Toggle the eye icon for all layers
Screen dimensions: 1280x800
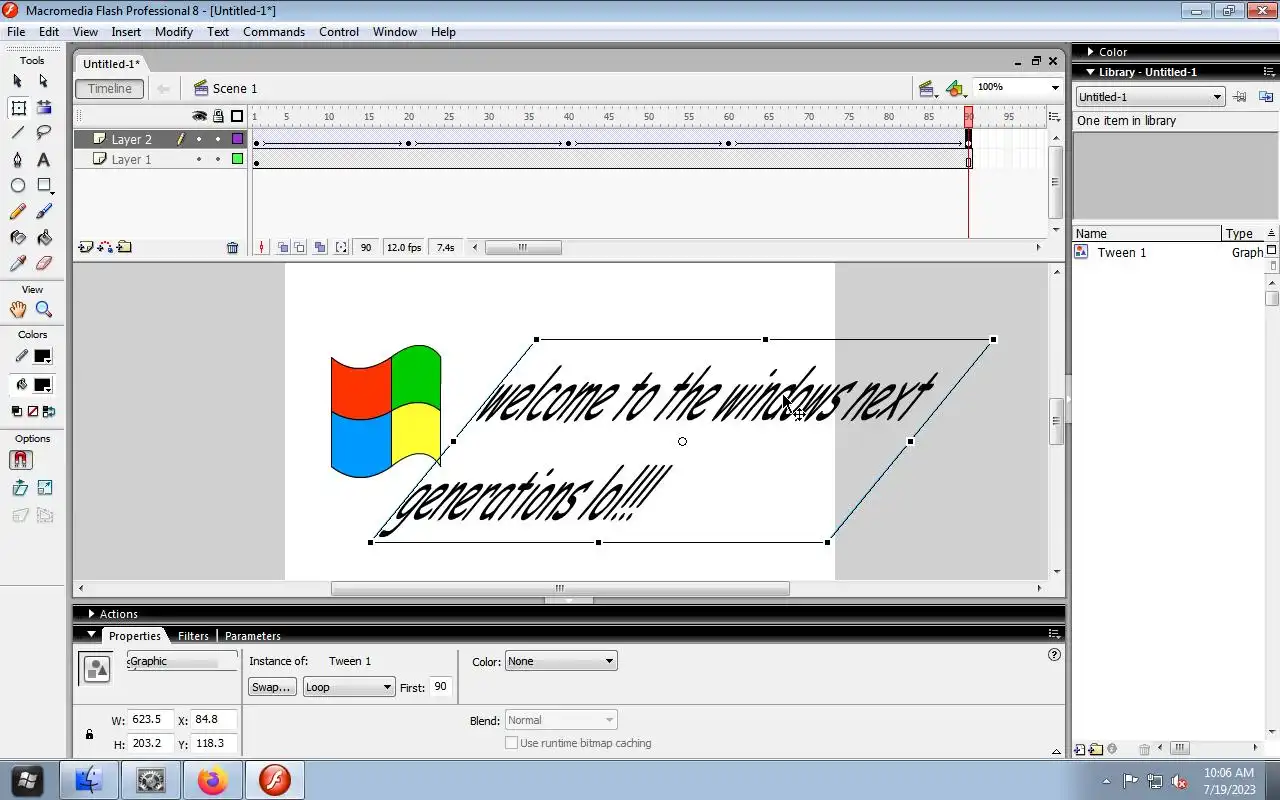[199, 116]
